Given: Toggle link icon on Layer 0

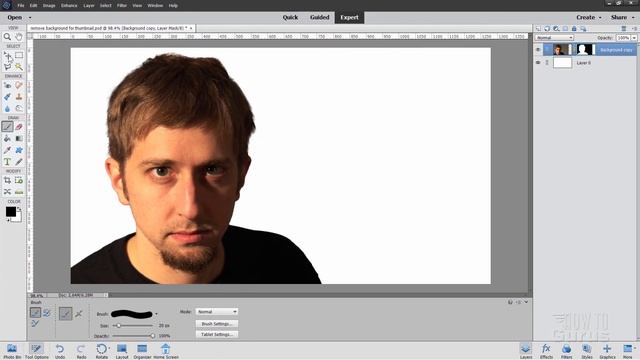Looking at the screenshot, I should 547,62.
